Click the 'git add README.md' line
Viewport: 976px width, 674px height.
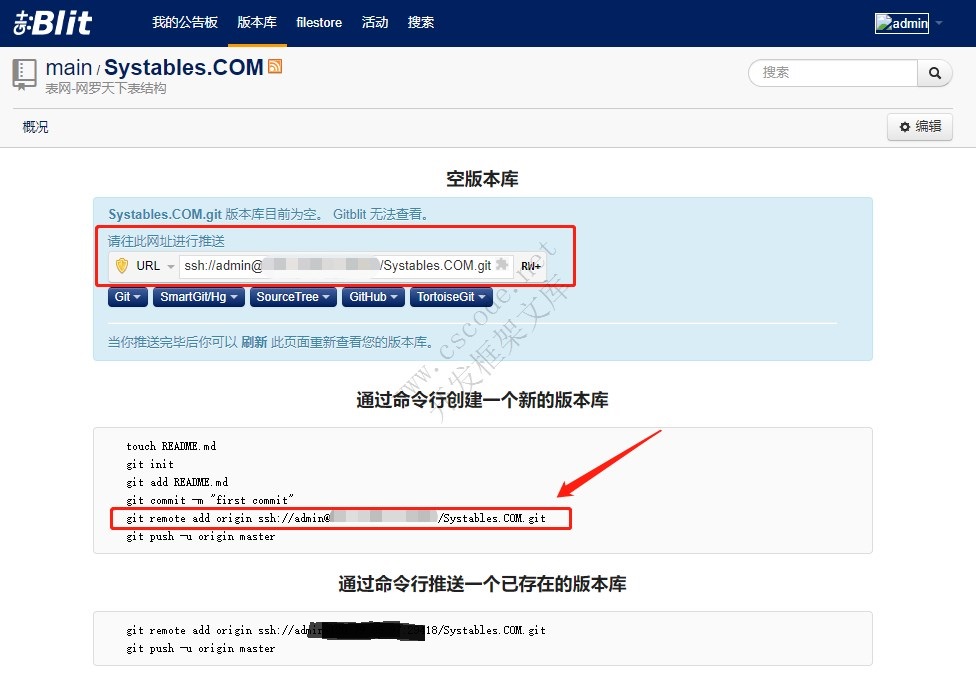point(177,482)
